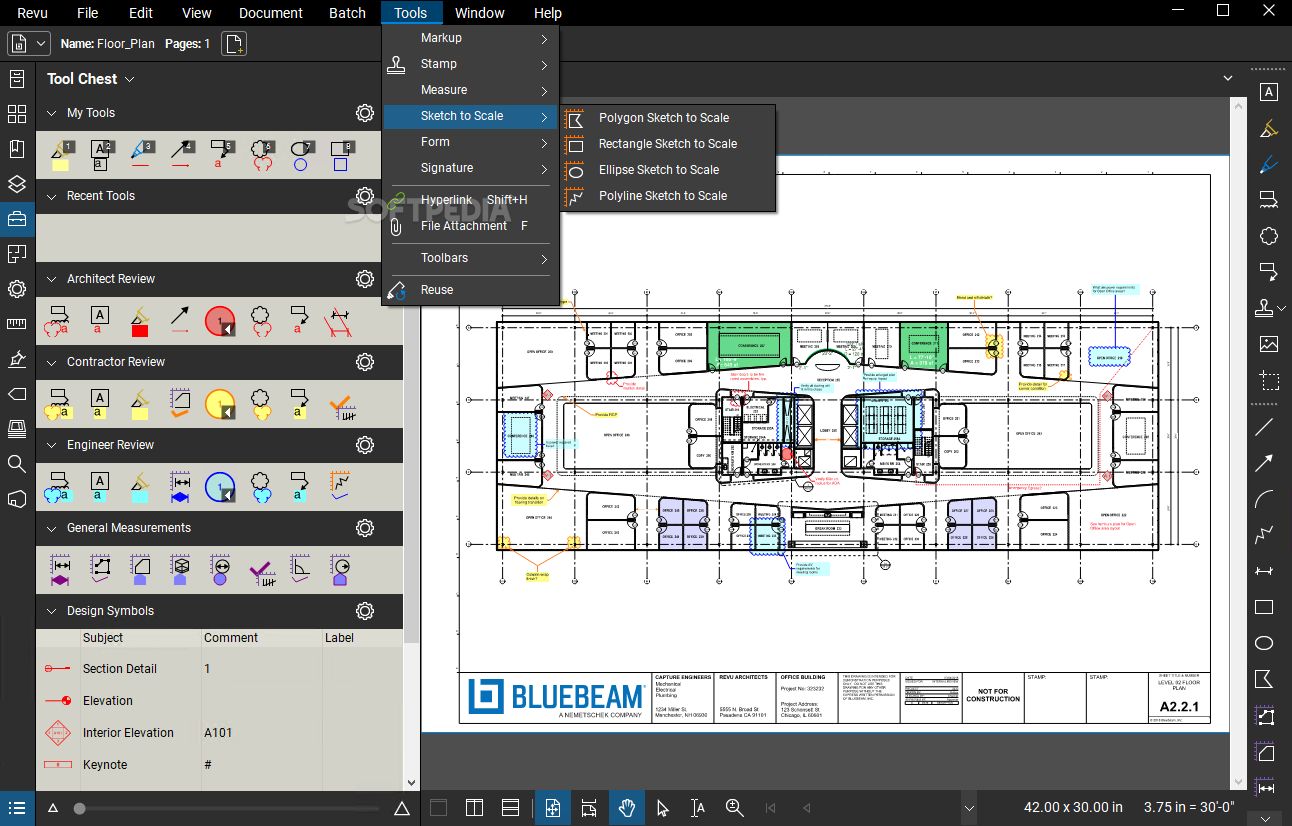Choose Polygon Sketch to Scale
Viewport: 1292px width, 826px height.
pyautogui.click(x=668, y=118)
